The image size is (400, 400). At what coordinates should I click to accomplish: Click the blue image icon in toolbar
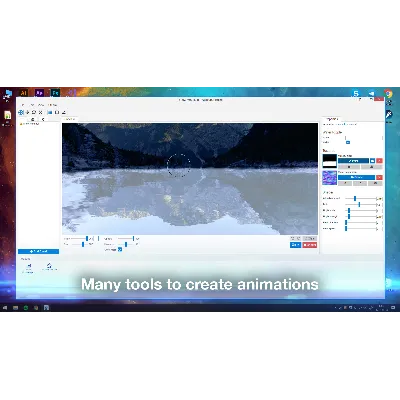tap(50, 113)
